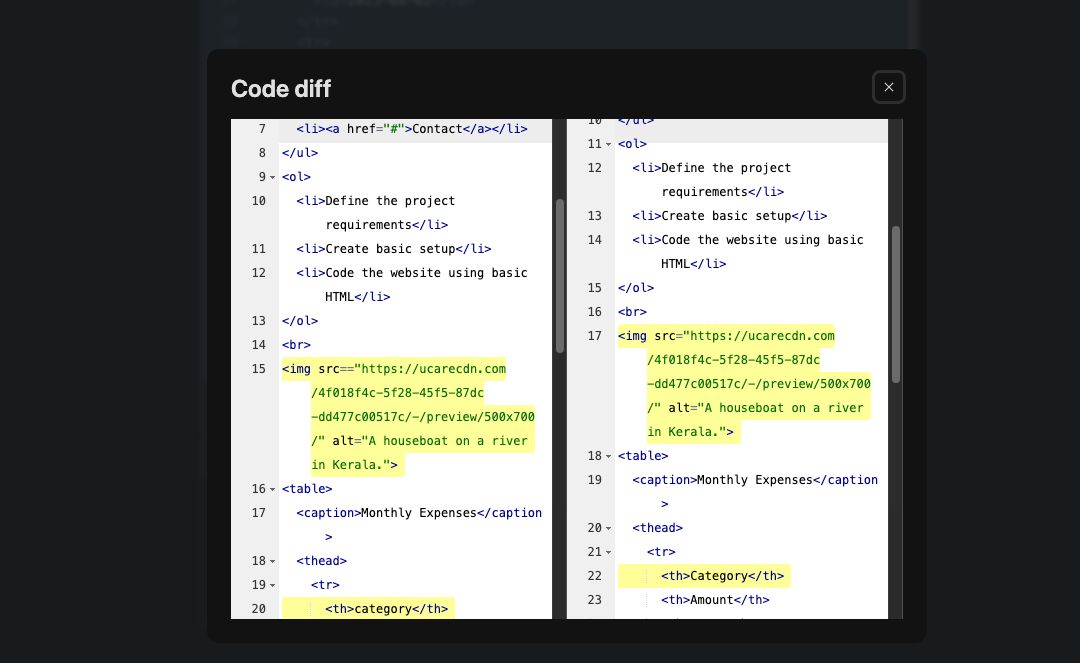The image size is (1080, 663).
Task: Click the br tag on right line 16
Action: (632, 312)
